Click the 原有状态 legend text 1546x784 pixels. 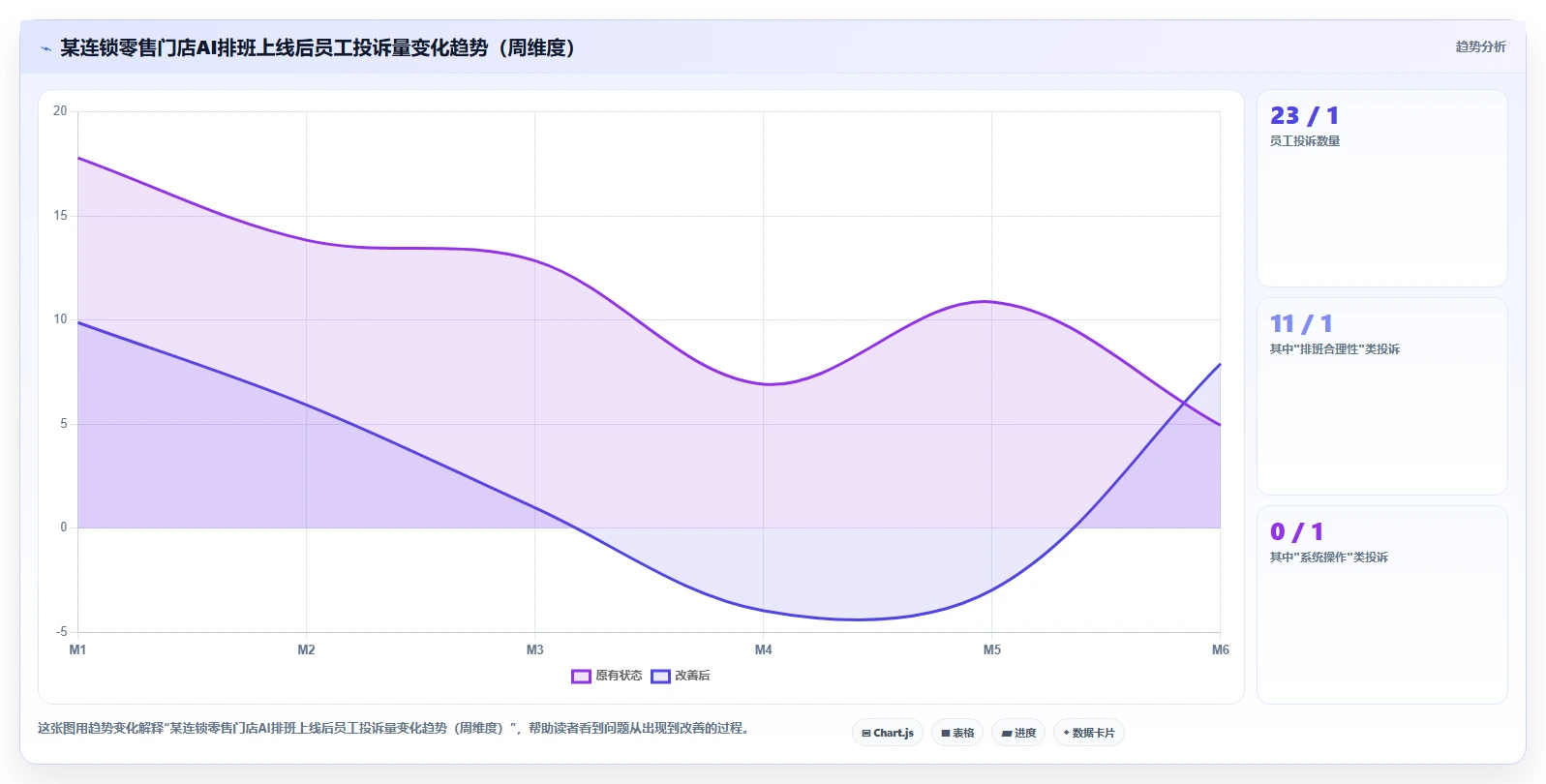pyautogui.click(x=619, y=676)
